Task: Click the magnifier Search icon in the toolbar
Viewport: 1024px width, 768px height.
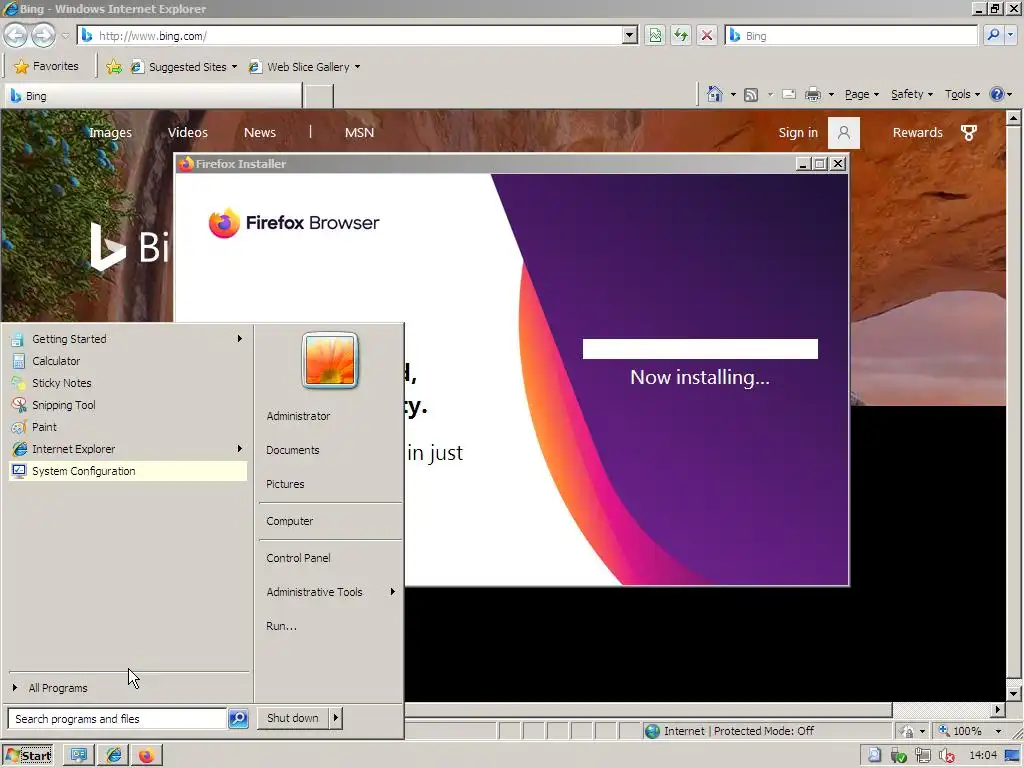Action: point(993,35)
